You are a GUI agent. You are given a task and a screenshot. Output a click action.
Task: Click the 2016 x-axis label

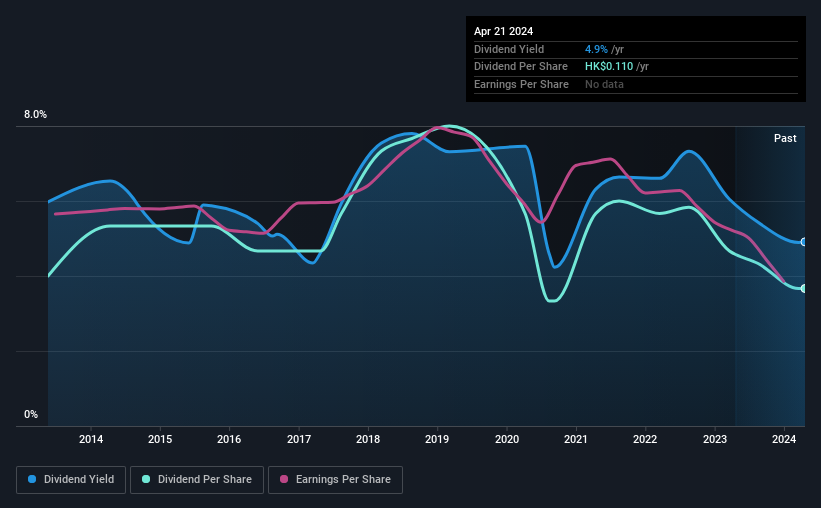229,439
